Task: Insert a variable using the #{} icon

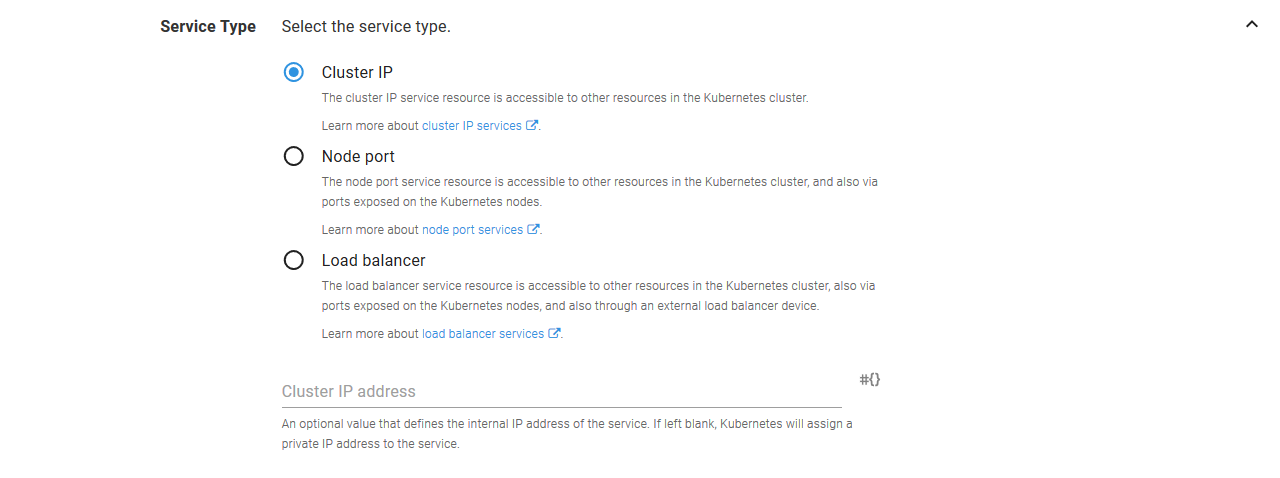Action: tap(870, 380)
